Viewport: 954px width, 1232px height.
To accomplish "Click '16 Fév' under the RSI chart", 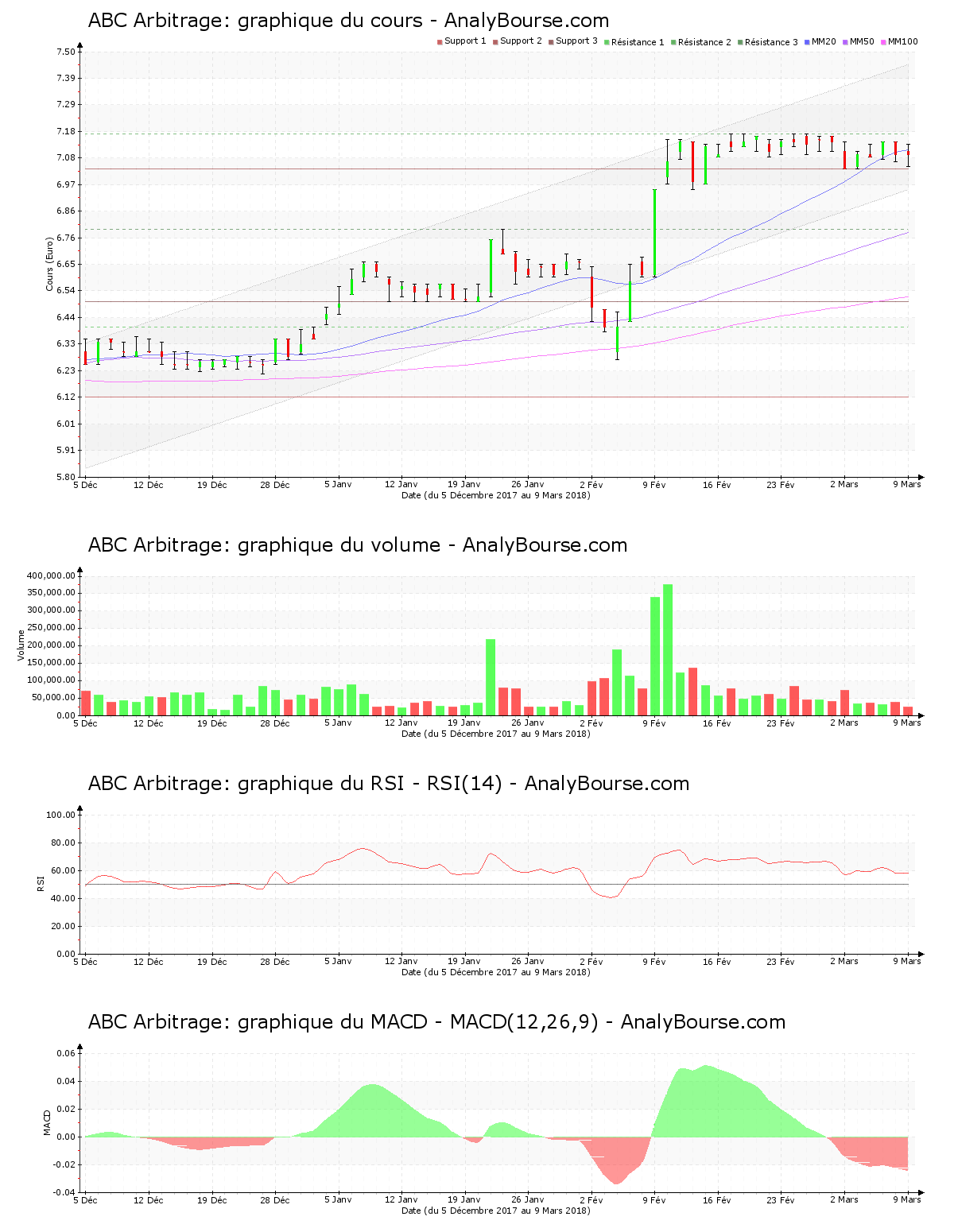I will (717, 962).
